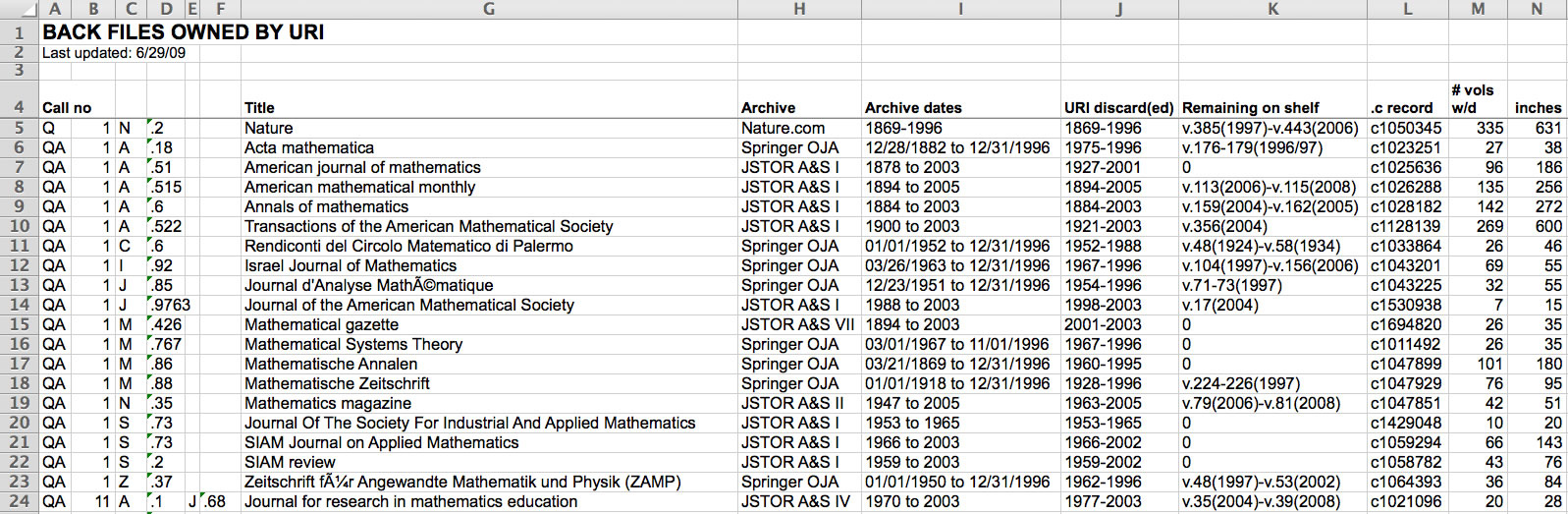The height and width of the screenshot is (514, 1568).
Task: Click the 'Last updated: 6/29/09' cell
Action: click(x=114, y=53)
